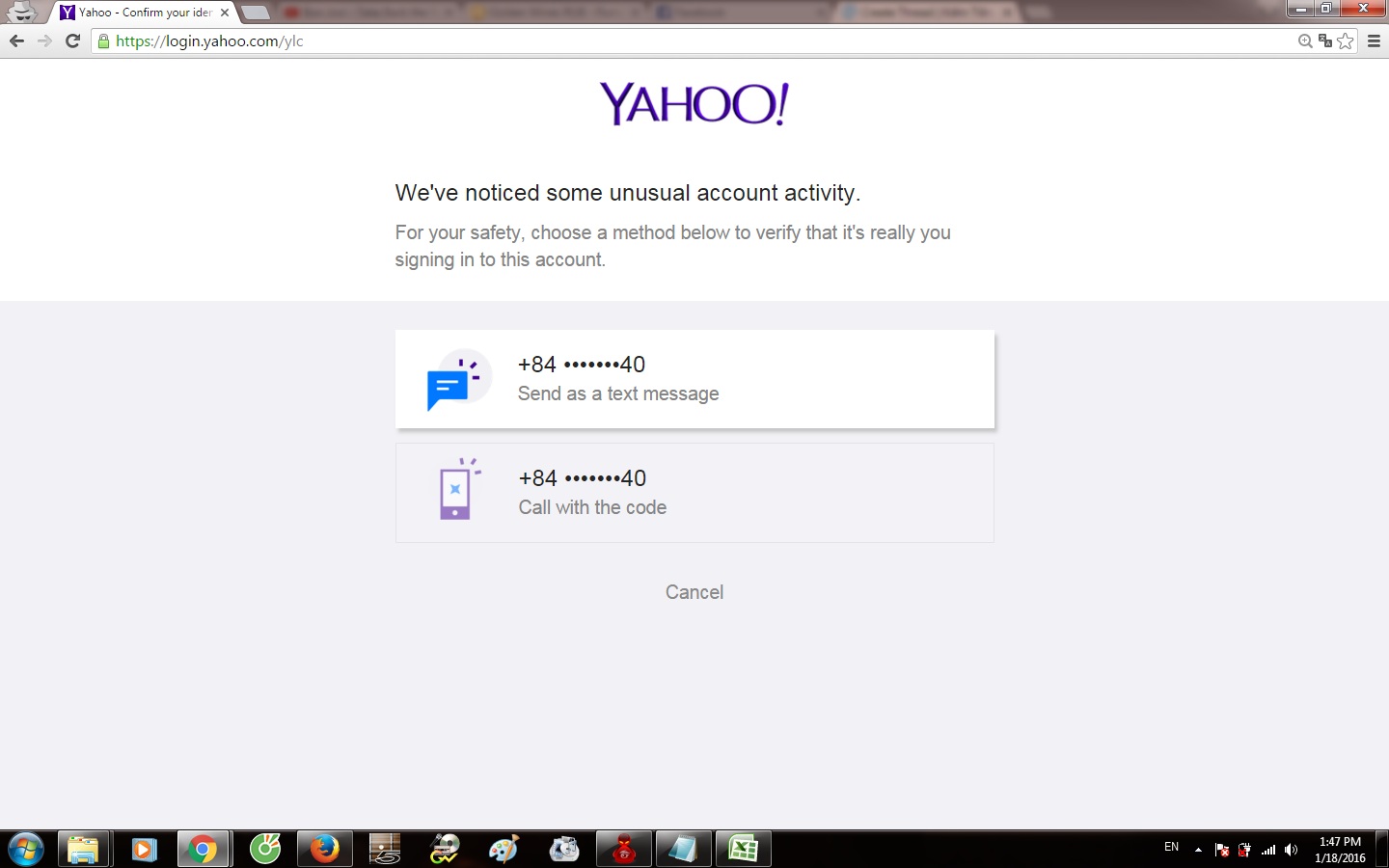Click the purple phone call icon
Image resolution: width=1389 pixels, height=868 pixels.
click(x=458, y=489)
